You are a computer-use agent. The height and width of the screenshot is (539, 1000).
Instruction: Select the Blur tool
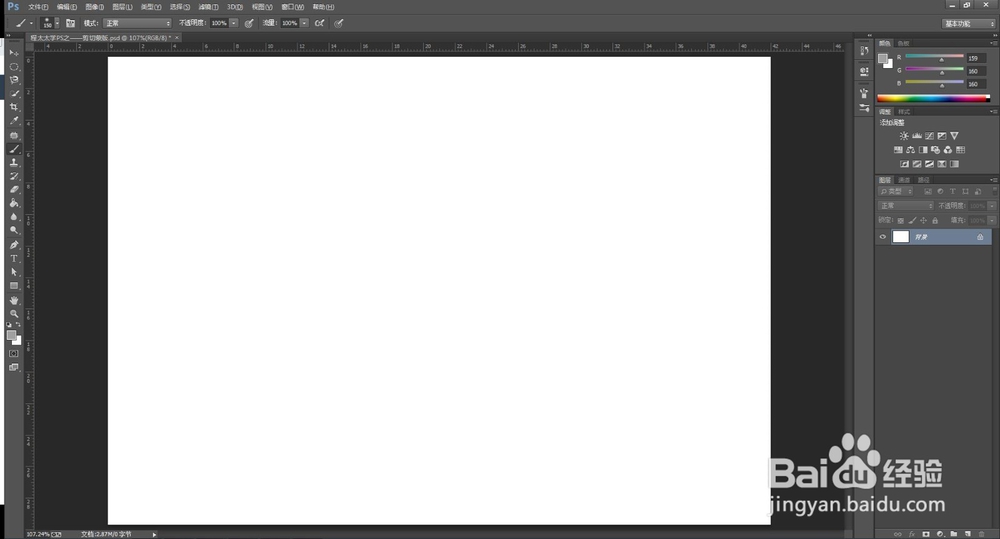click(x=14, y=217)
